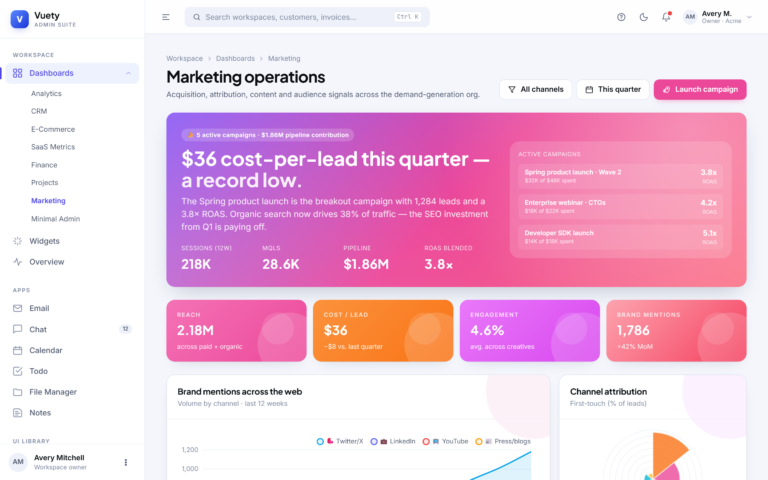The image size is (768, 480).
Task: Toggle the LinkedIn legend series
Action: pos(393,441)
